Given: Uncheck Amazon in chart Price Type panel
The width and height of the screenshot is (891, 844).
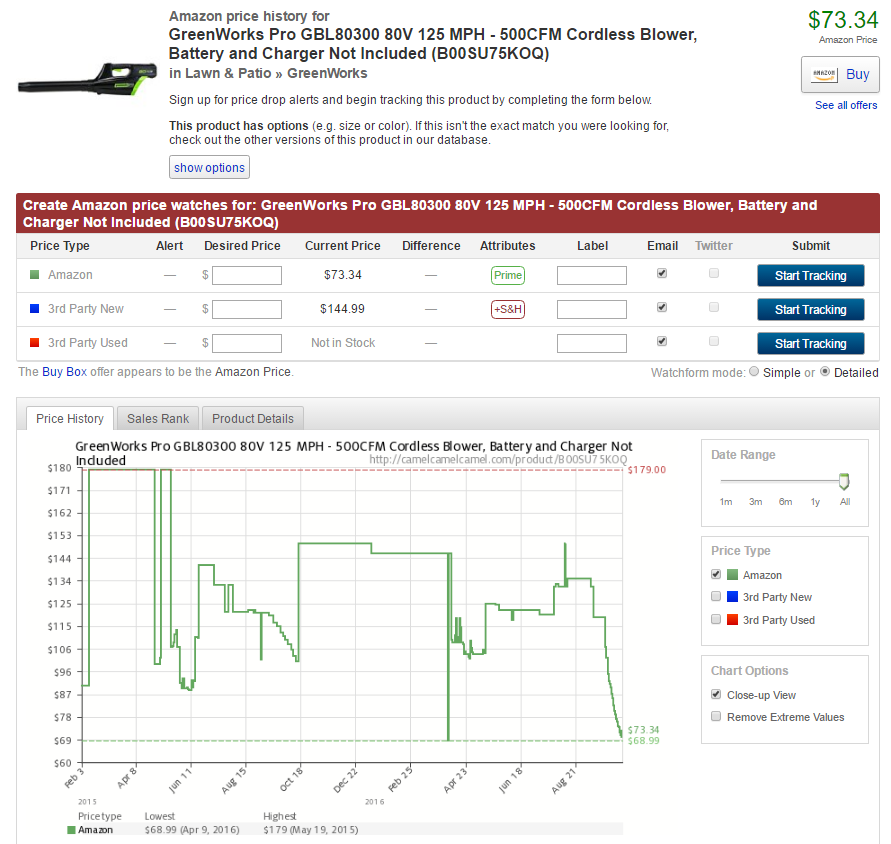Looking at the screenshot, I should [x=716, y=574].
